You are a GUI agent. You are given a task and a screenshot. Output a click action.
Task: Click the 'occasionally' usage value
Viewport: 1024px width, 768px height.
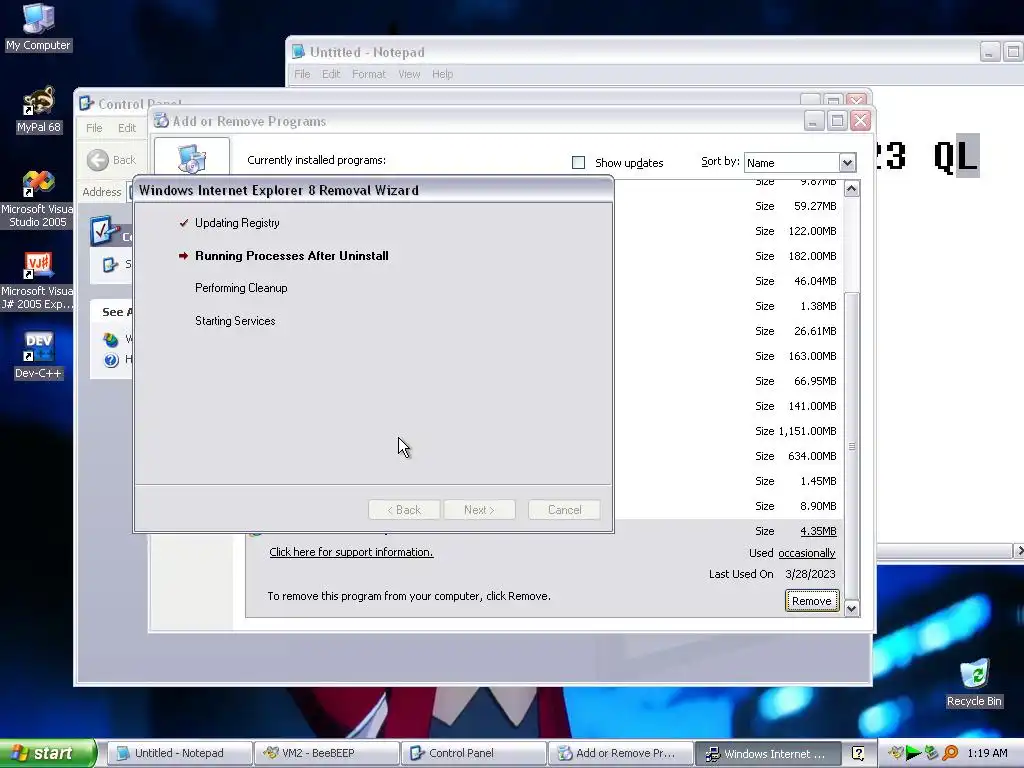coord(807,553)
